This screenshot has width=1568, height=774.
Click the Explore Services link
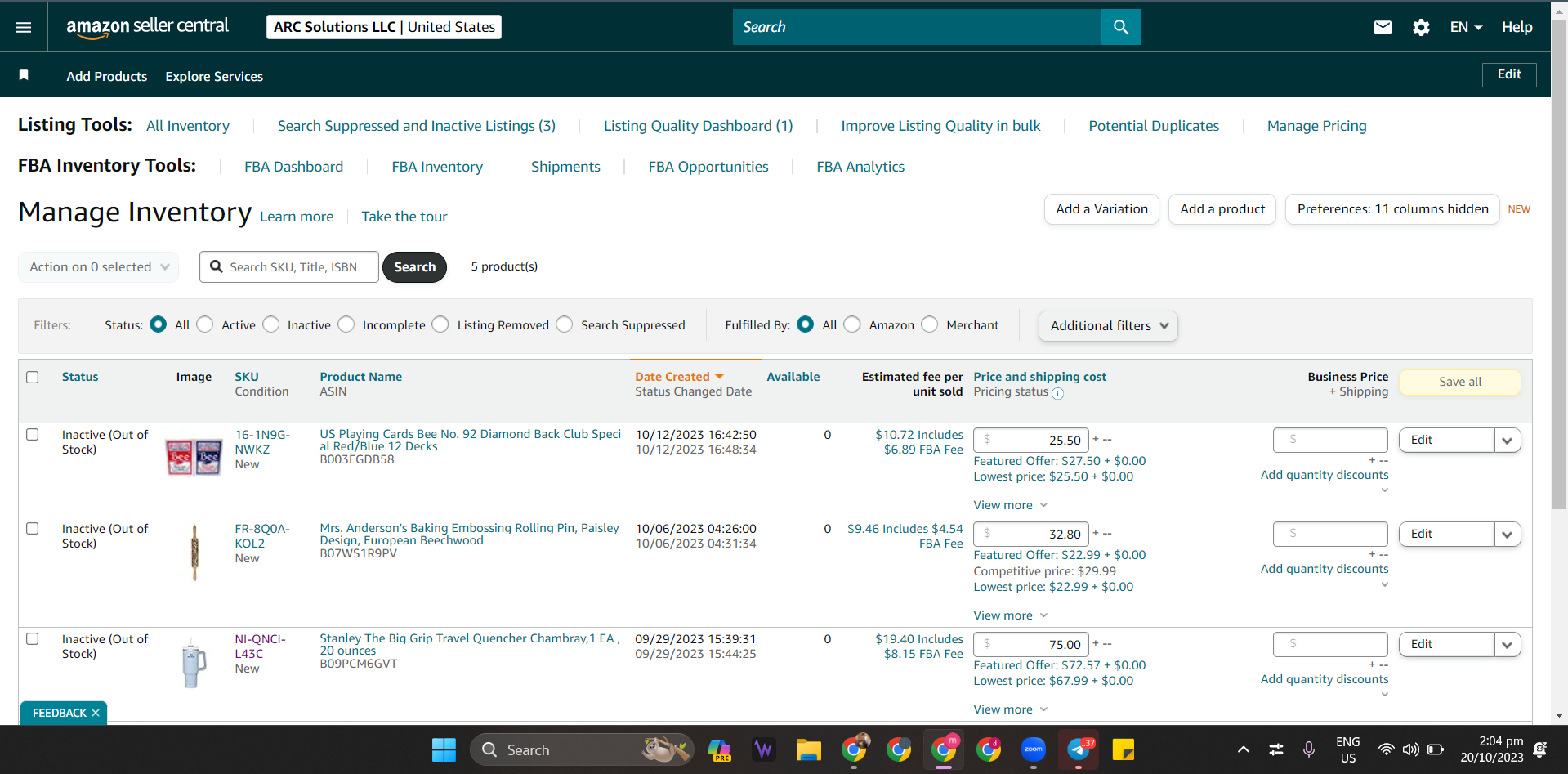pyautogui.click(x=214, y=76)
